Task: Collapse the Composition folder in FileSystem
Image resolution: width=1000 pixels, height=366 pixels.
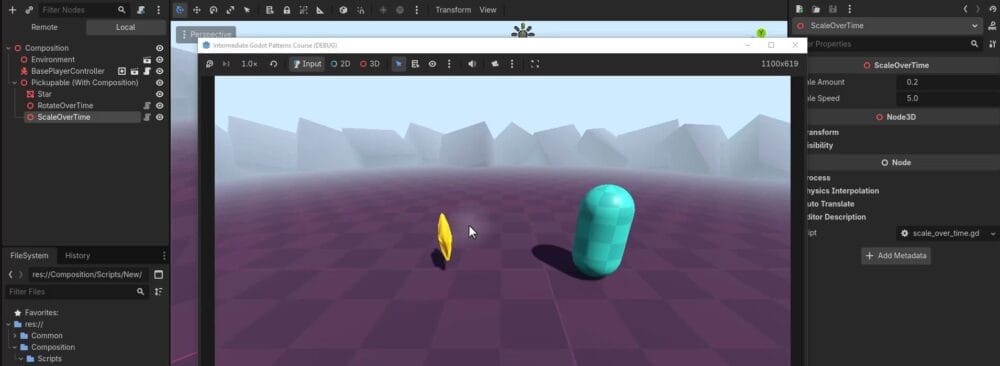Action: 14,348
